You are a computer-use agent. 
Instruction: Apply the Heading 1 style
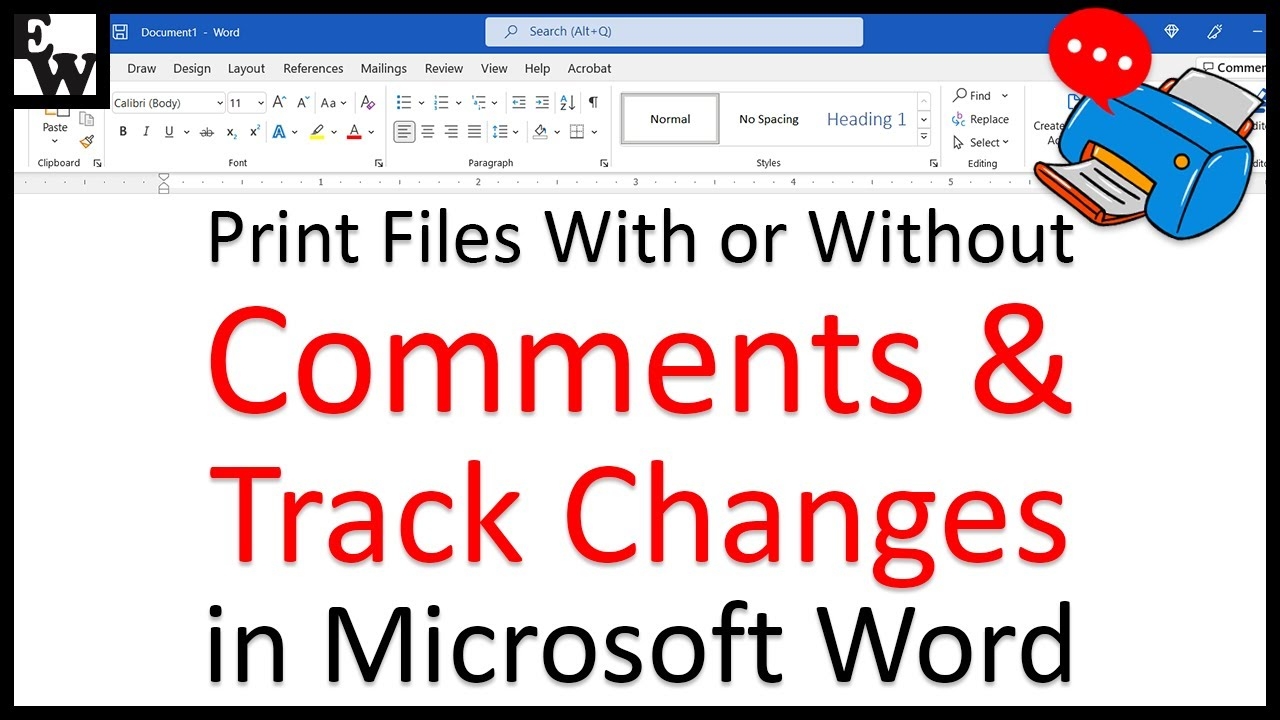(x=866, y=119)
